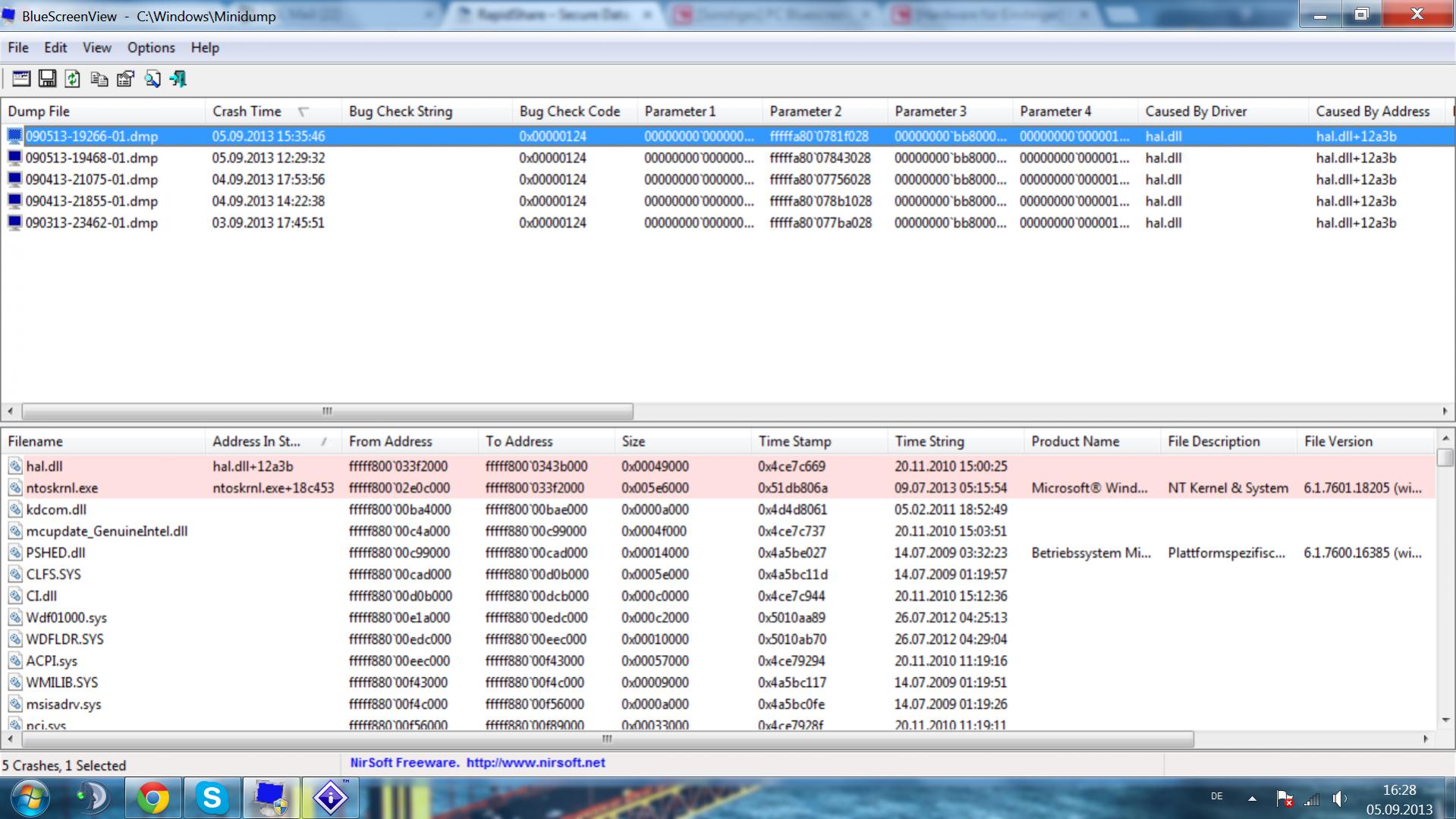Open the File menu

tap(18, 48)
